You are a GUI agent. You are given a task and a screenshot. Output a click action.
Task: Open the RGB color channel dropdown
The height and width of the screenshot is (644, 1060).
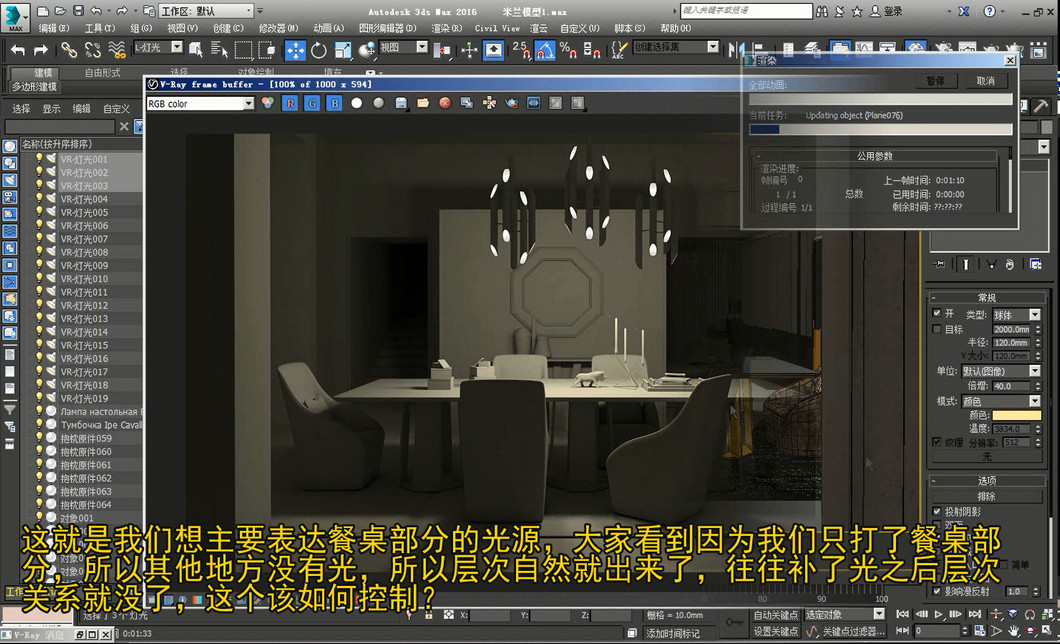point(200,103)
